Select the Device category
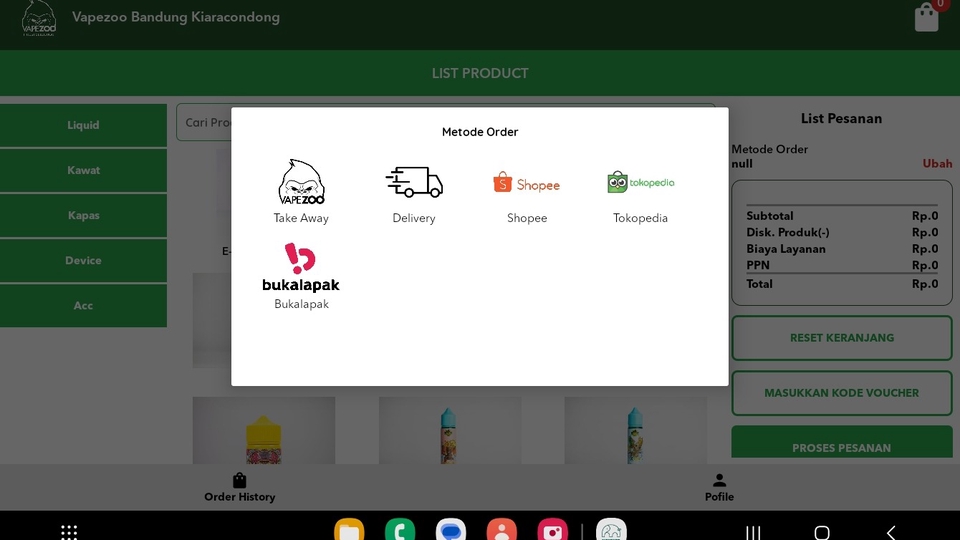 tap(83, 260)
